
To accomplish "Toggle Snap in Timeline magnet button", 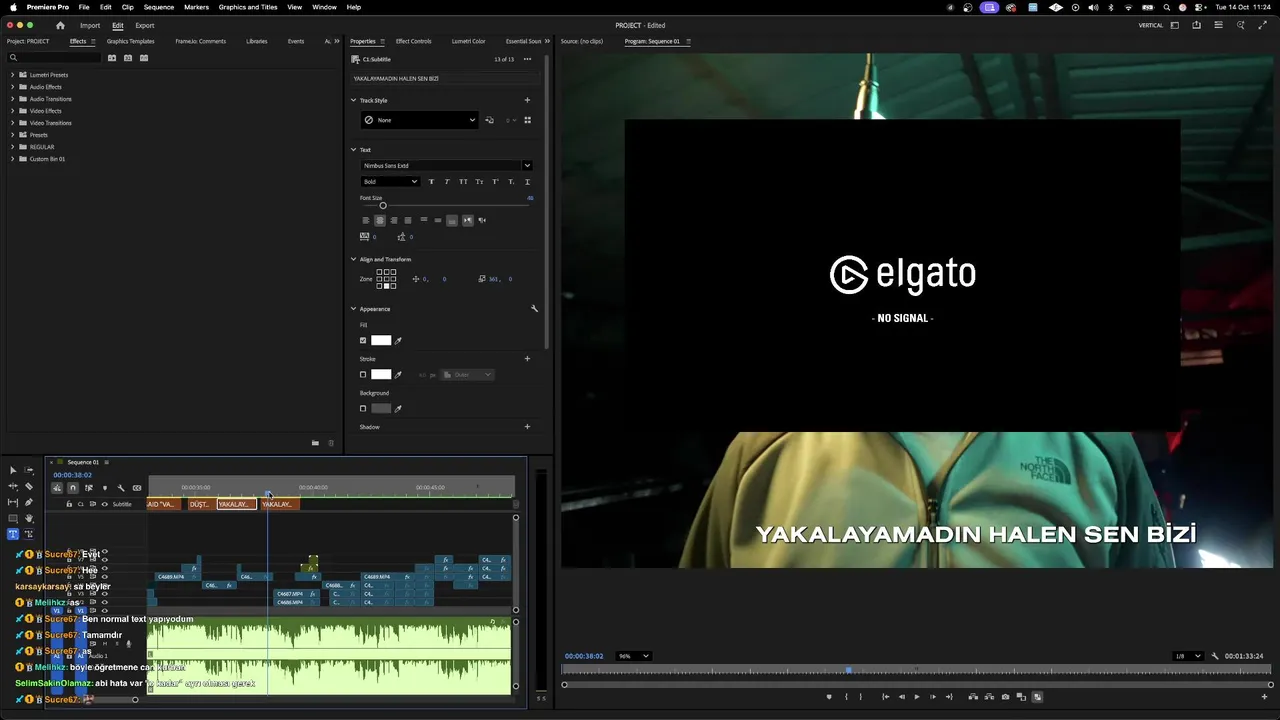I will (x=73, y=488).
